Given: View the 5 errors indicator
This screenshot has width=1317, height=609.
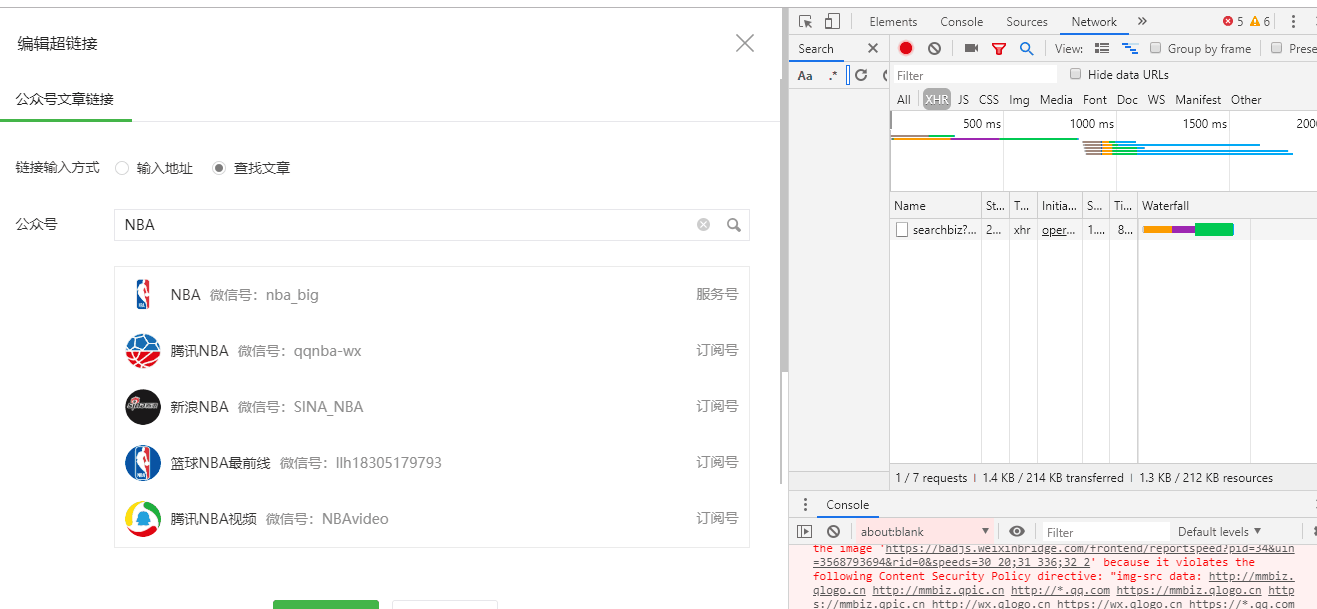Looking at the screenshot, I should click(x=1233, y=21).
